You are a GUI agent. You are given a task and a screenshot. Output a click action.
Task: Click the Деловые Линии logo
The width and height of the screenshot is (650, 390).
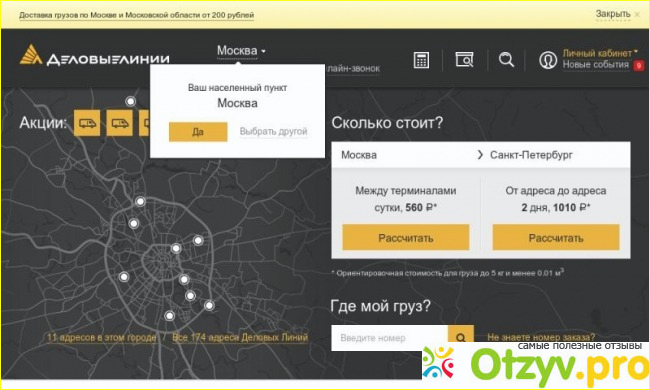click(x=95, y=56)
